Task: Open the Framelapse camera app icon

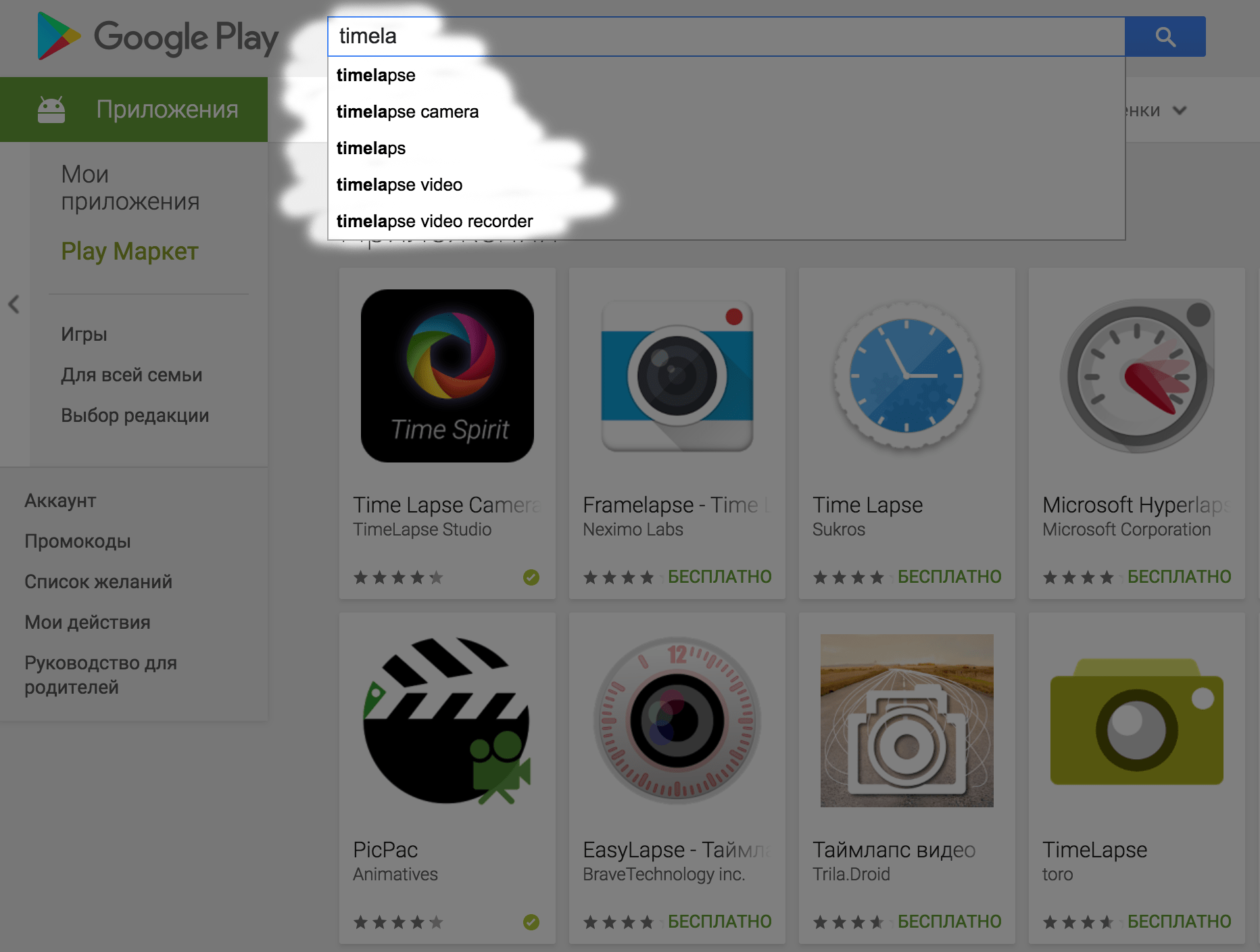Action: click(x=677, y=376)
